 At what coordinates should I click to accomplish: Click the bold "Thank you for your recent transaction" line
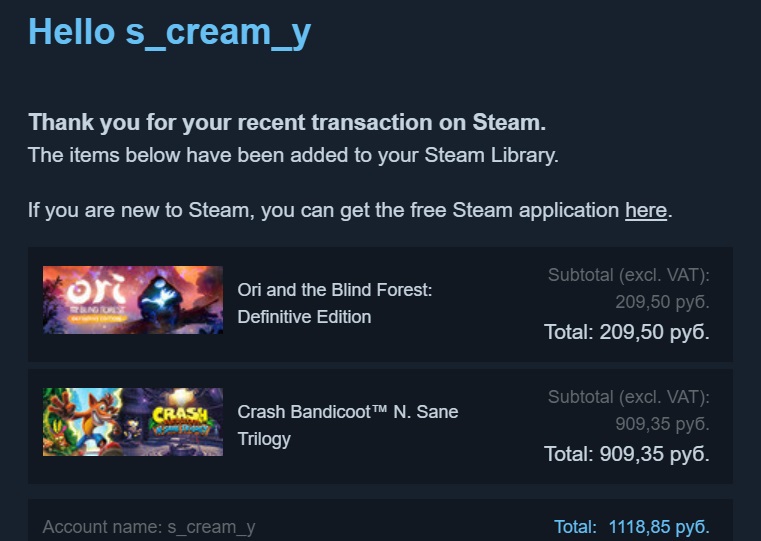[287, 123]
